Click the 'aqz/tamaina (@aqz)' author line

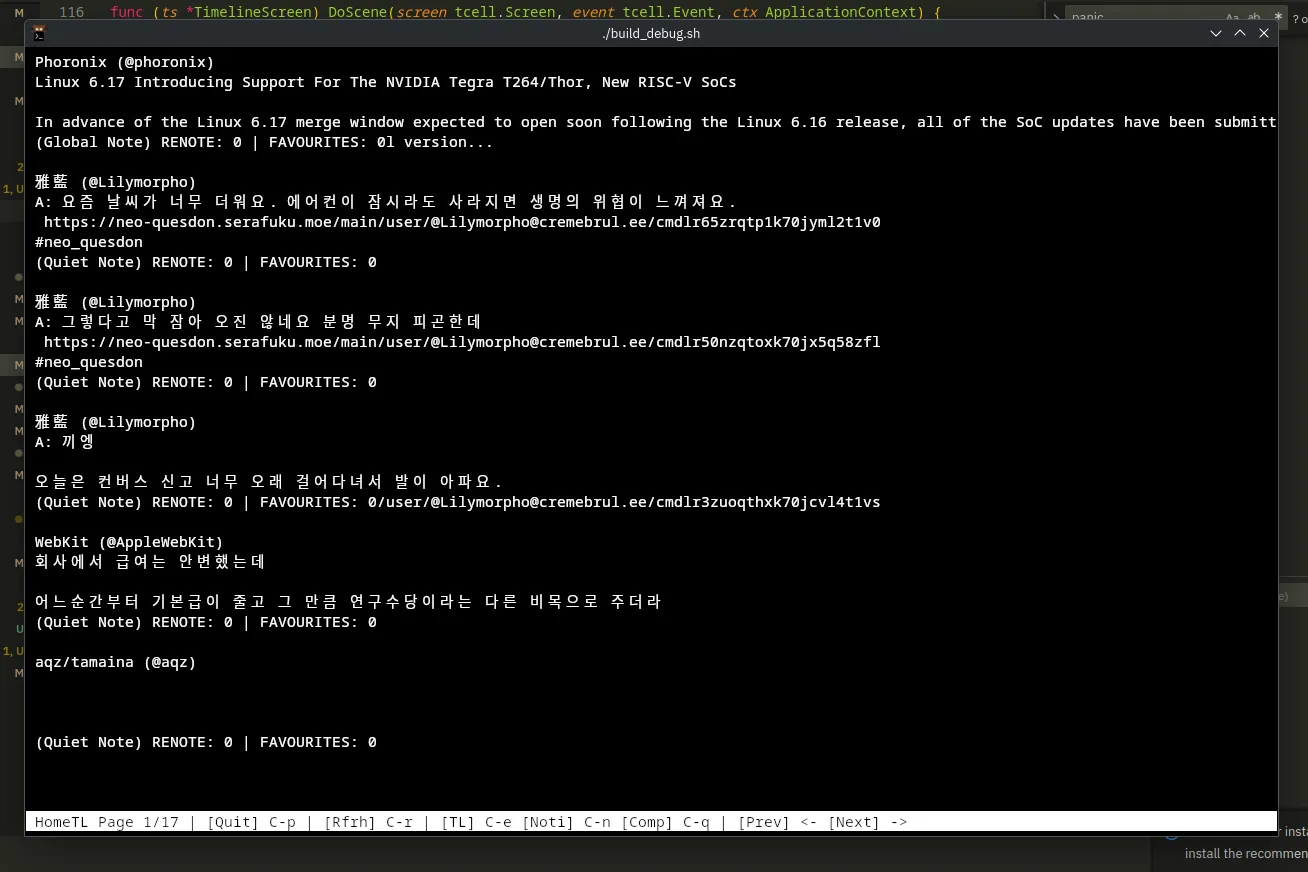115,662
